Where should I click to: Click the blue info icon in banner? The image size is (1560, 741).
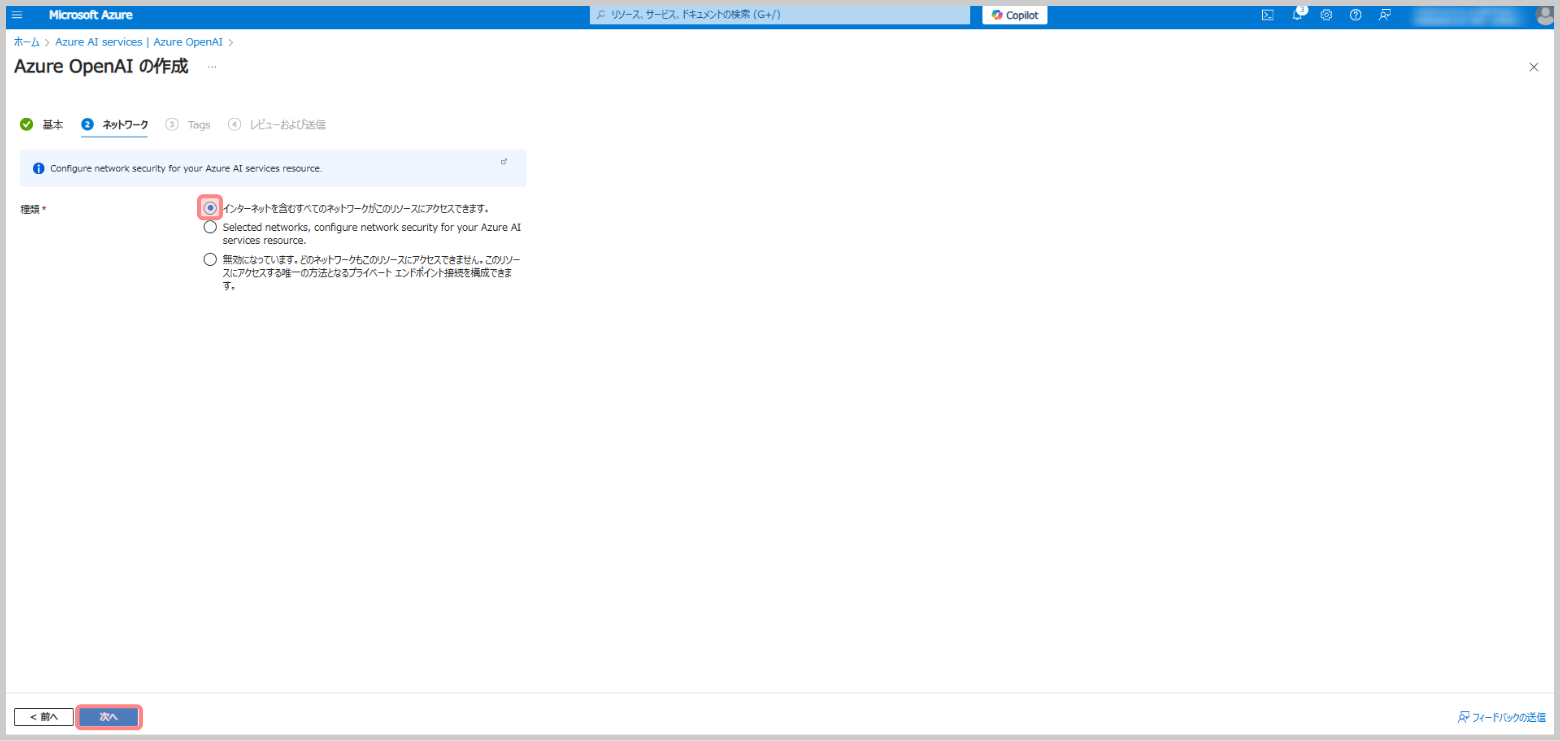pyautogui.click(x=38, y=168)
